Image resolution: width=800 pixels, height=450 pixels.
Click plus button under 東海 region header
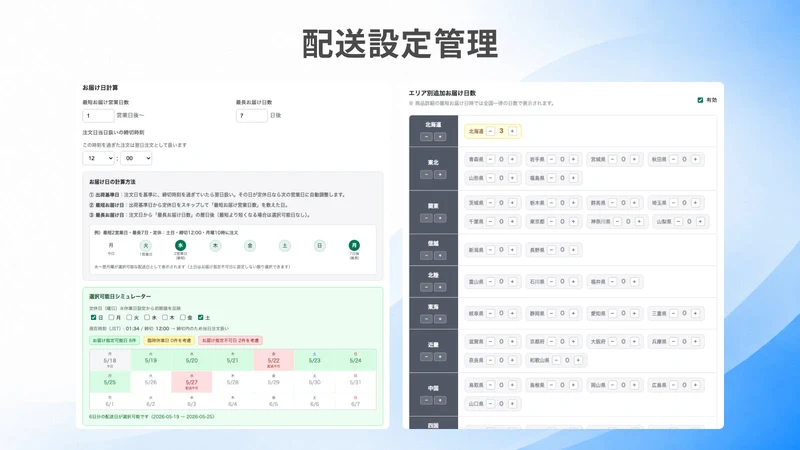click(440, 319)
